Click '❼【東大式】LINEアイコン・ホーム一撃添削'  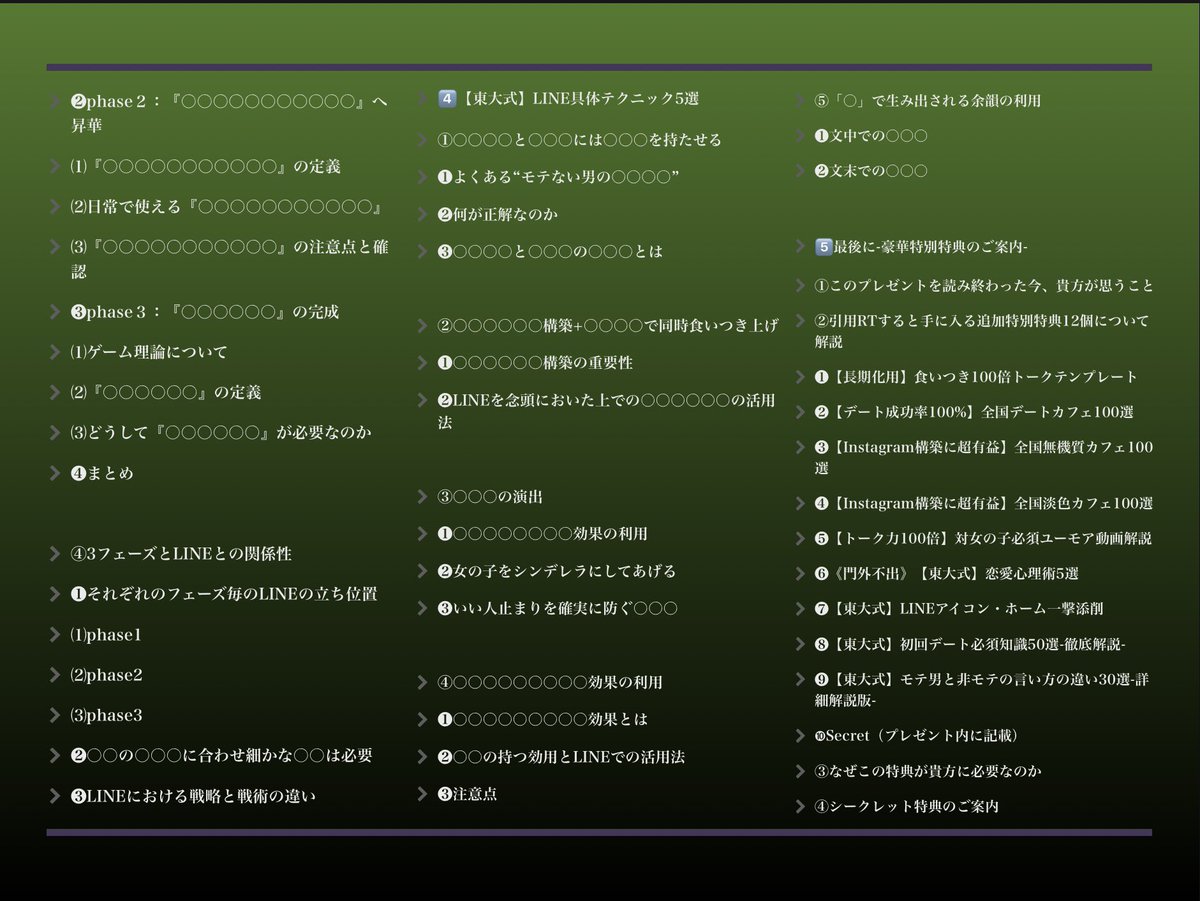tap(959, 608)
